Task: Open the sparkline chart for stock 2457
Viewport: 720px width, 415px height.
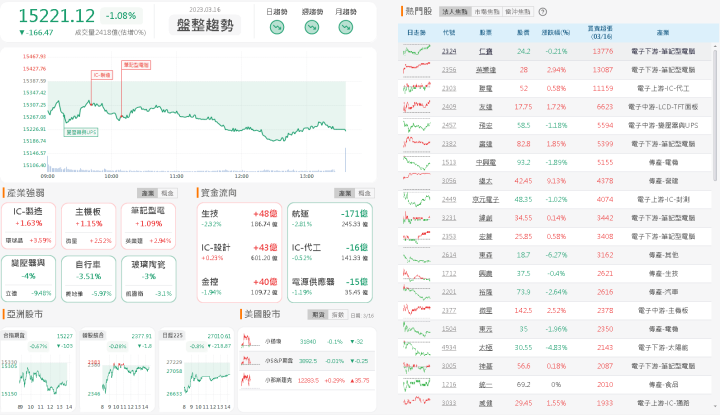Action: click(416, 125)
